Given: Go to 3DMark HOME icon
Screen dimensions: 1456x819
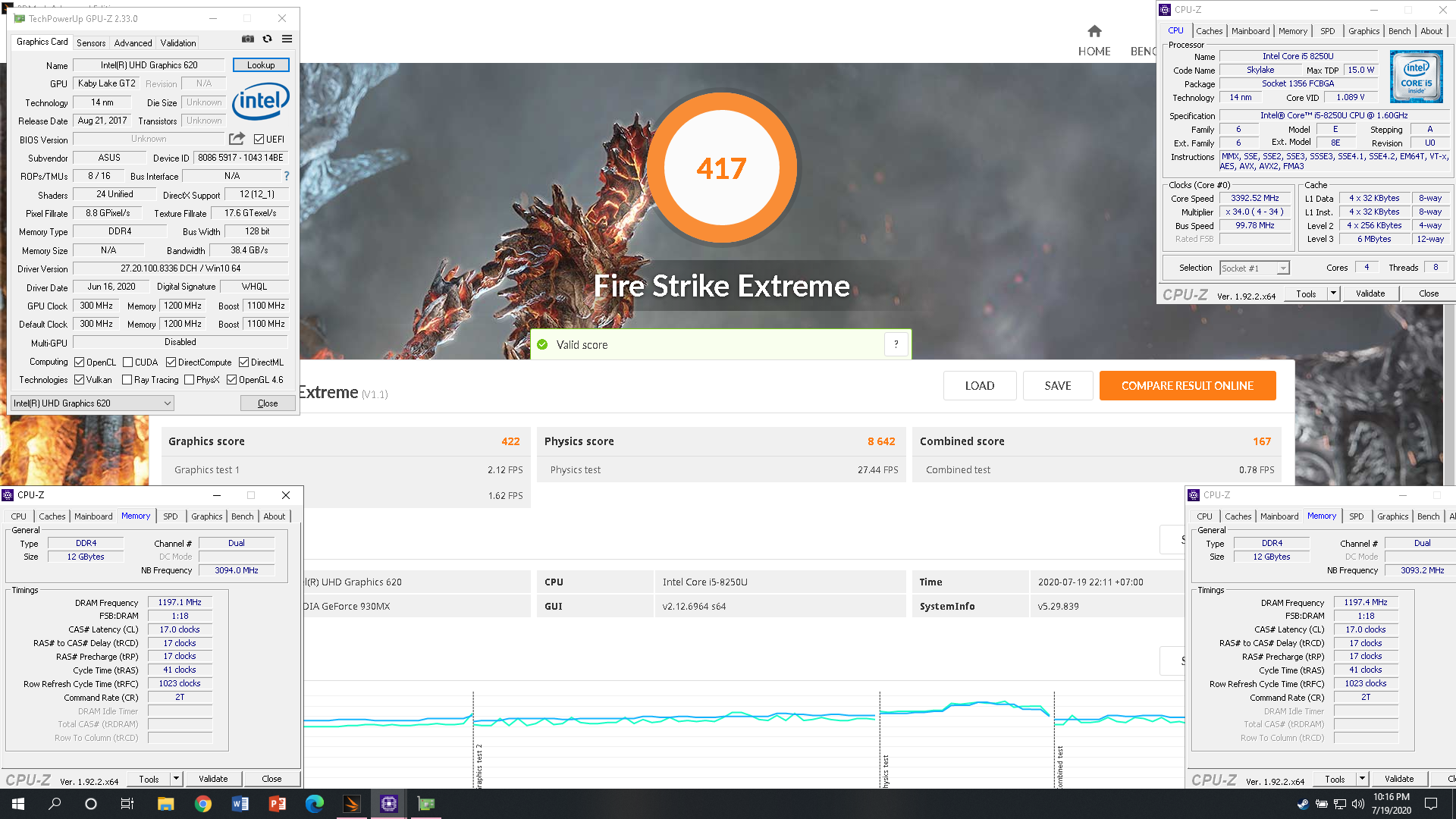Looking at the screenshot, I should [1094, 31].
